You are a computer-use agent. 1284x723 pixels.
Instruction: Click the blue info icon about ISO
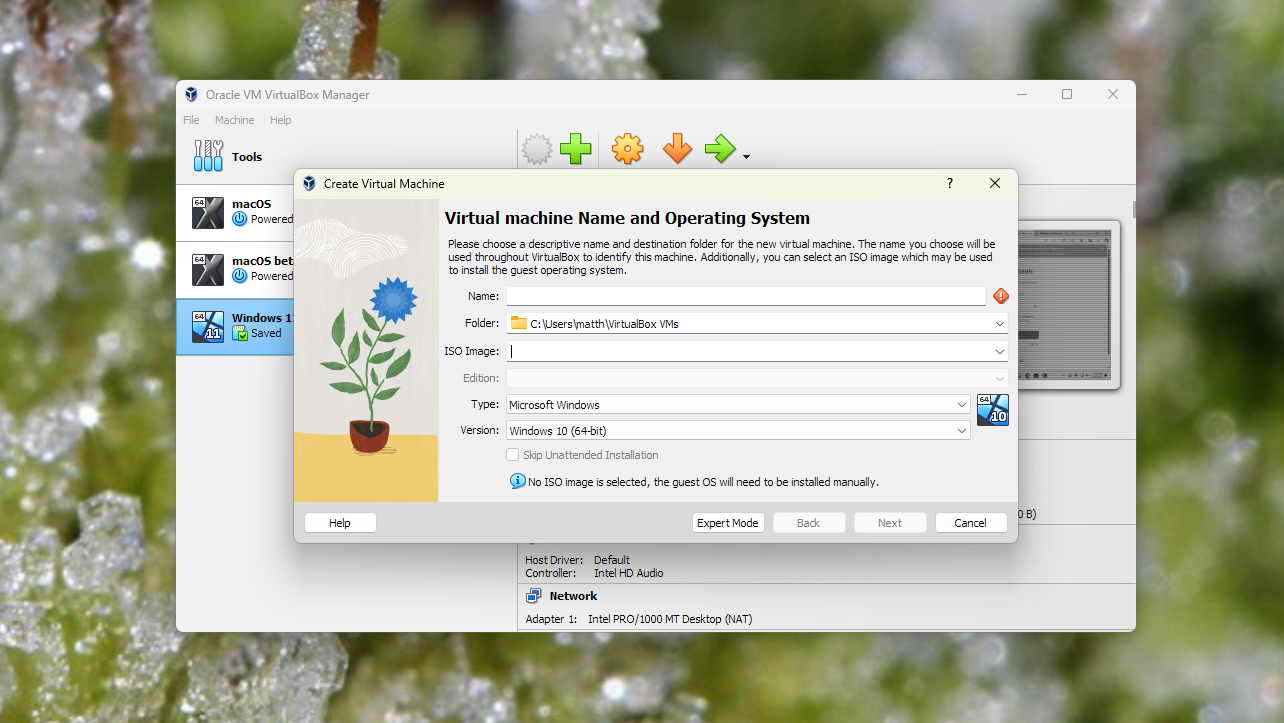tap(517, 481)
